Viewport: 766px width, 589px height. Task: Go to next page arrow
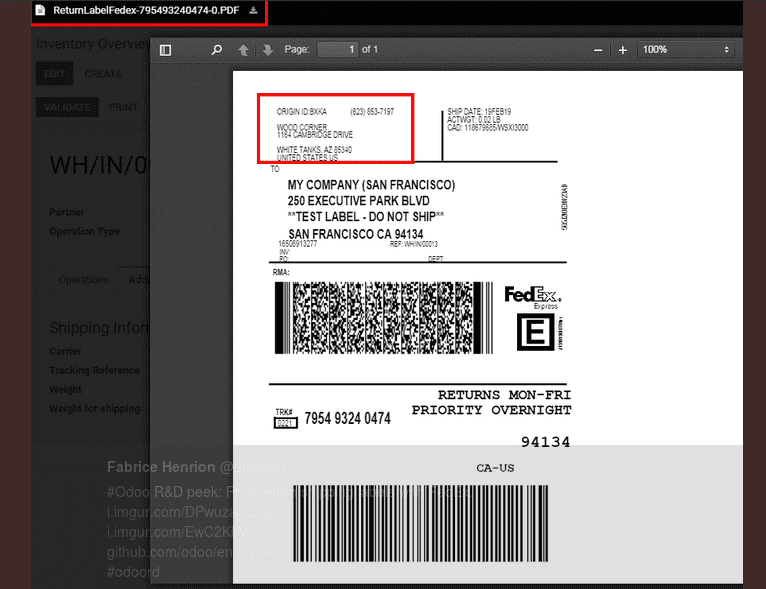click(268, 50)
